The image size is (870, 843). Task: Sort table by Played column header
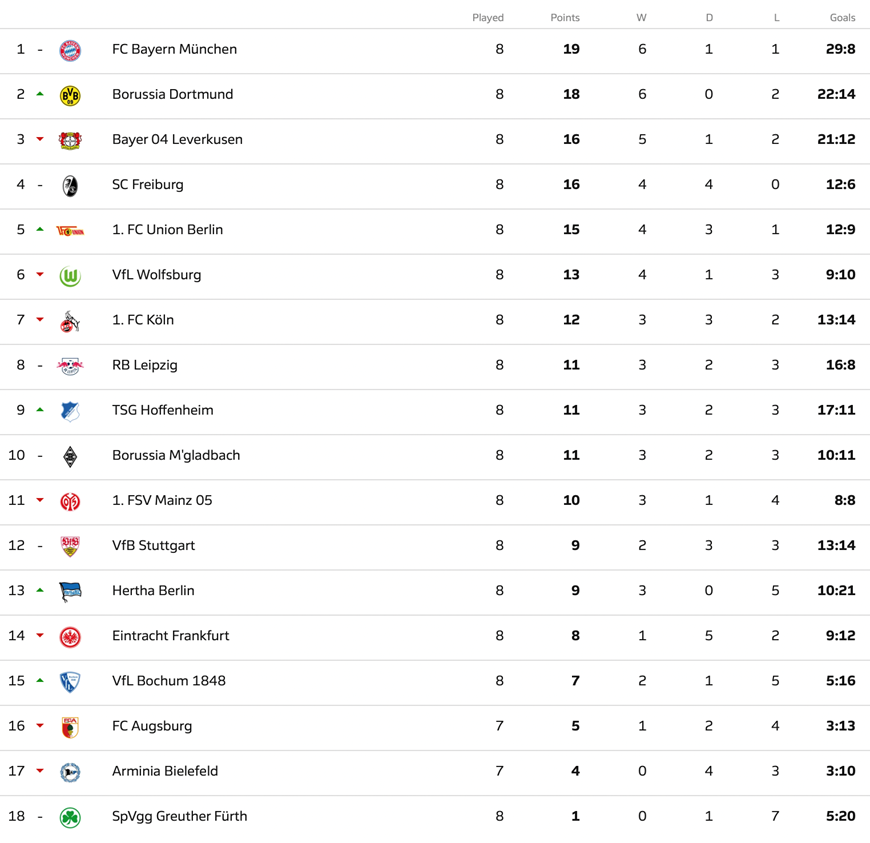point(488,18)
